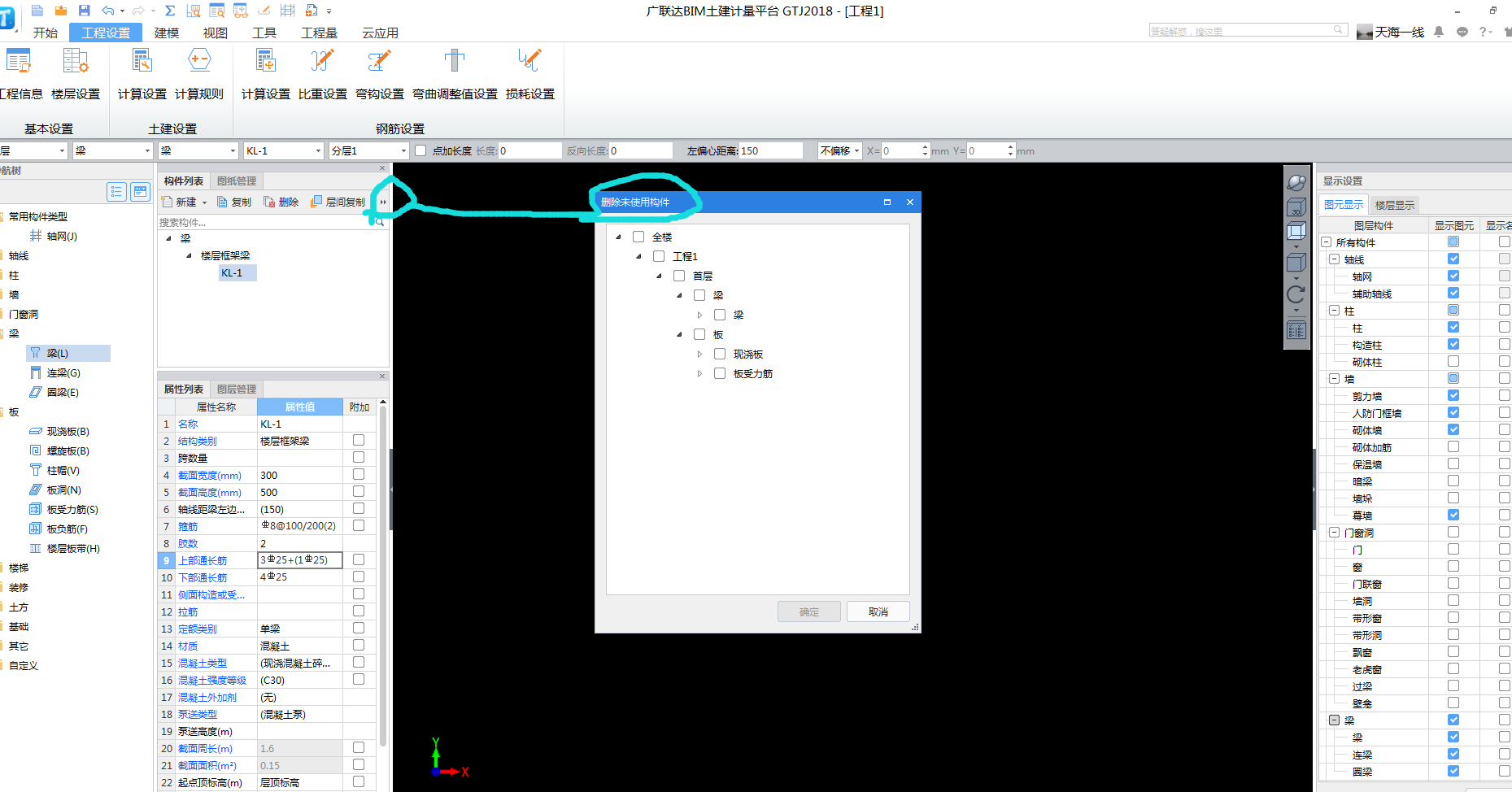Viewport: 1512px width, 792px height.
Task: Click the dynamic orbit sphere icon
Action: 1296,181
